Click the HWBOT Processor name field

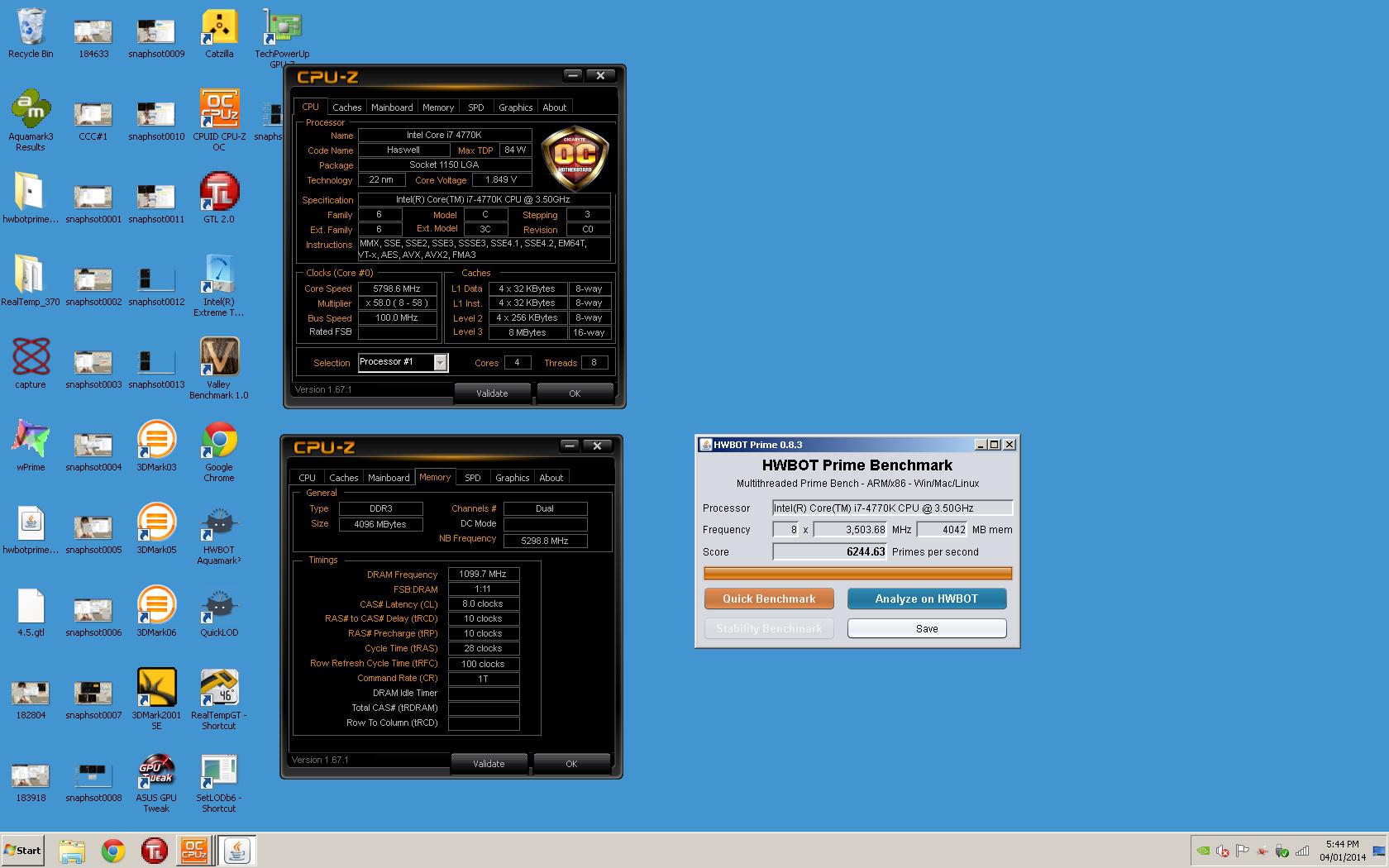coord(892,508)
